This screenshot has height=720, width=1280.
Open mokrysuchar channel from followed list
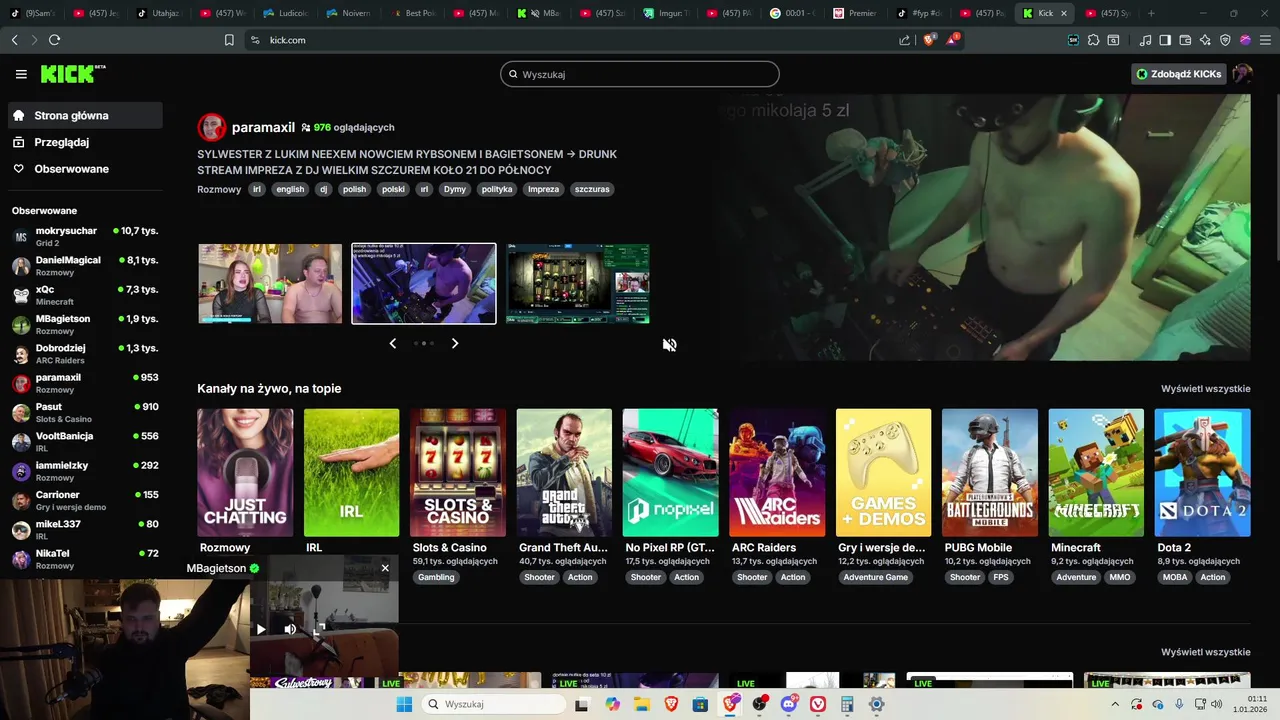click(84, 236)
